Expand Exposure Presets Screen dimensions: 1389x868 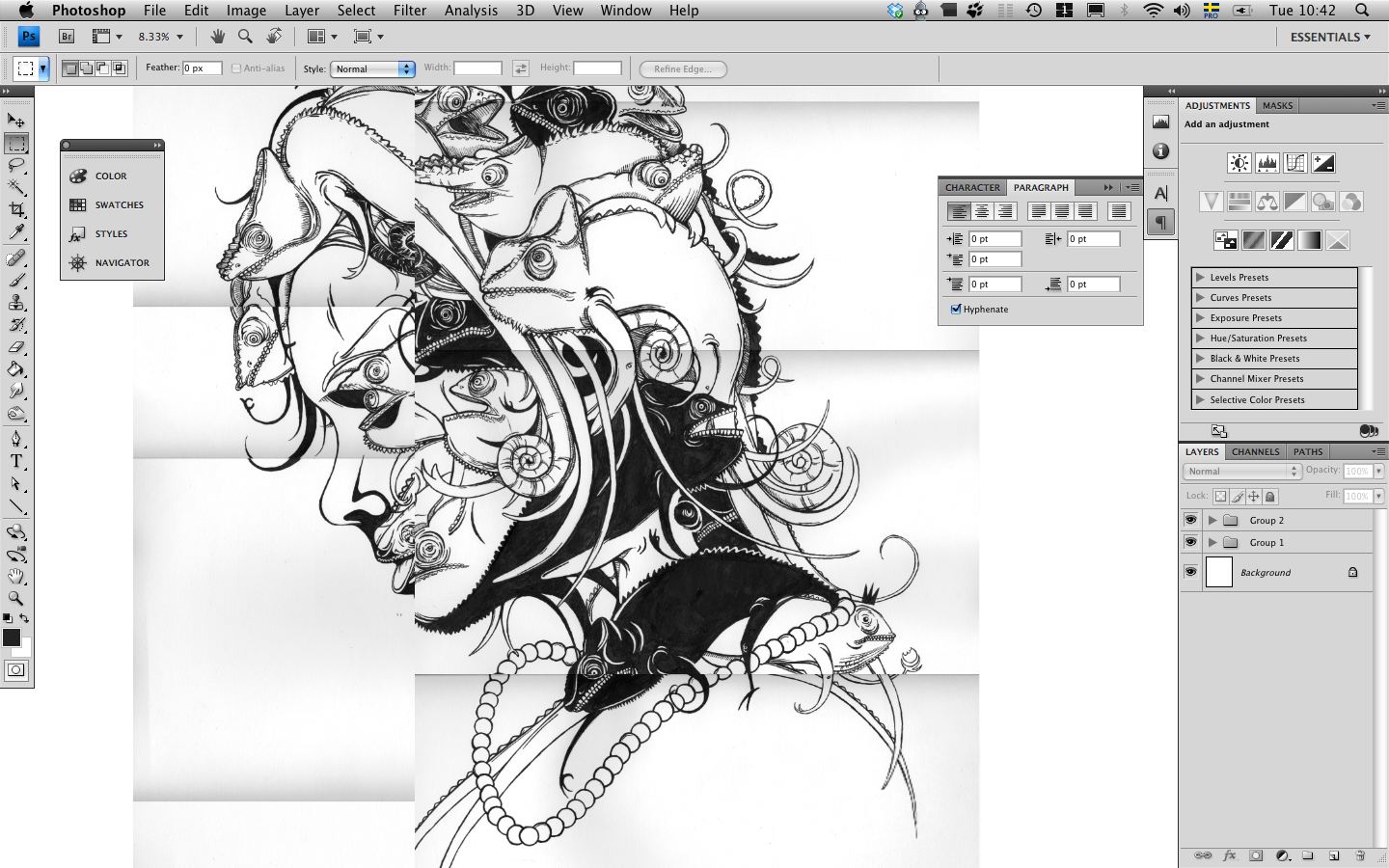1200,318
